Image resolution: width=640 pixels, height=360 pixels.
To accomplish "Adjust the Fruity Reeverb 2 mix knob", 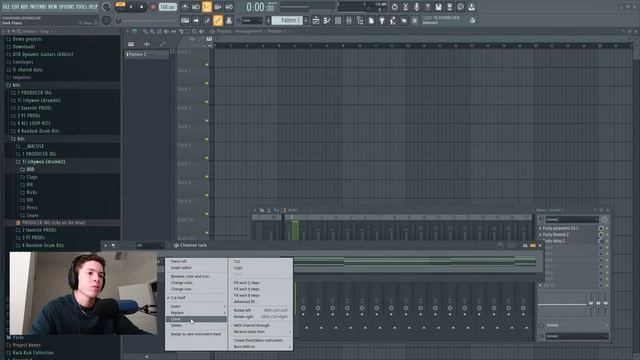I will pyautogui.click(x=600, y=235).
